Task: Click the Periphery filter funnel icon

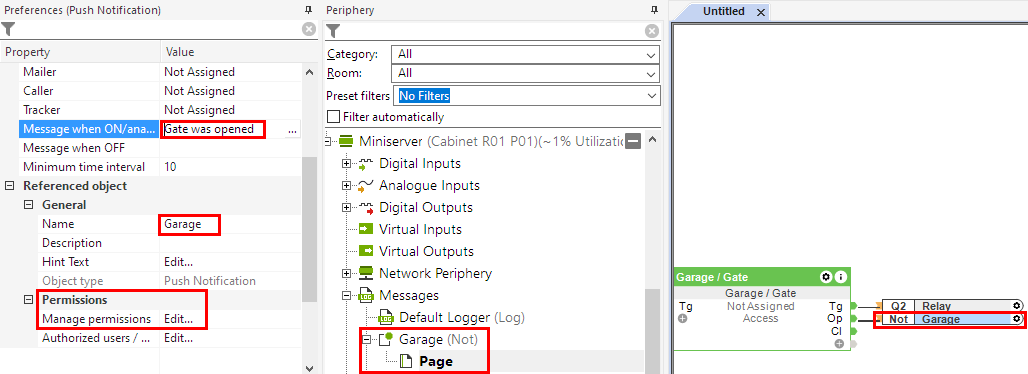Action: coord(333,31)
